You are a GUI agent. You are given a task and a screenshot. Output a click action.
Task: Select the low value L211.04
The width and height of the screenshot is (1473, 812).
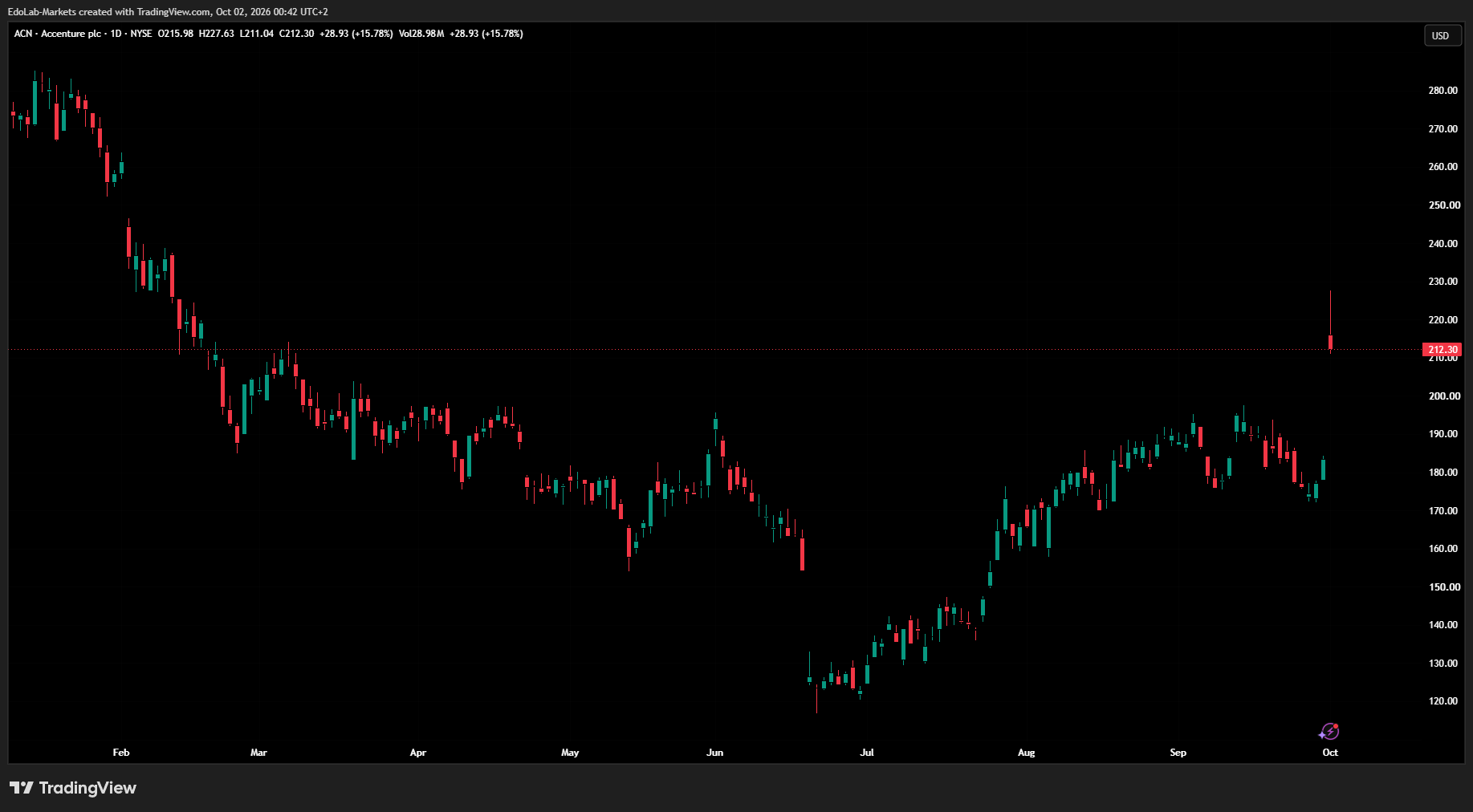[257, 34]
